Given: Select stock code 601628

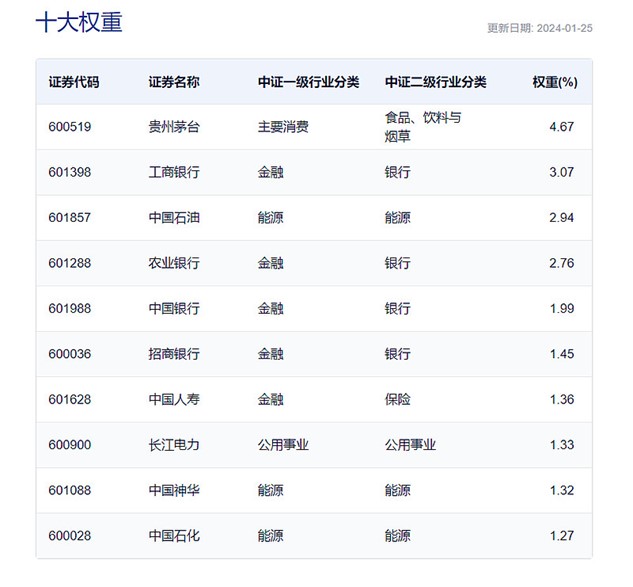Looking at the screenshot, I should pyautogui.click(x=70, y=400).
